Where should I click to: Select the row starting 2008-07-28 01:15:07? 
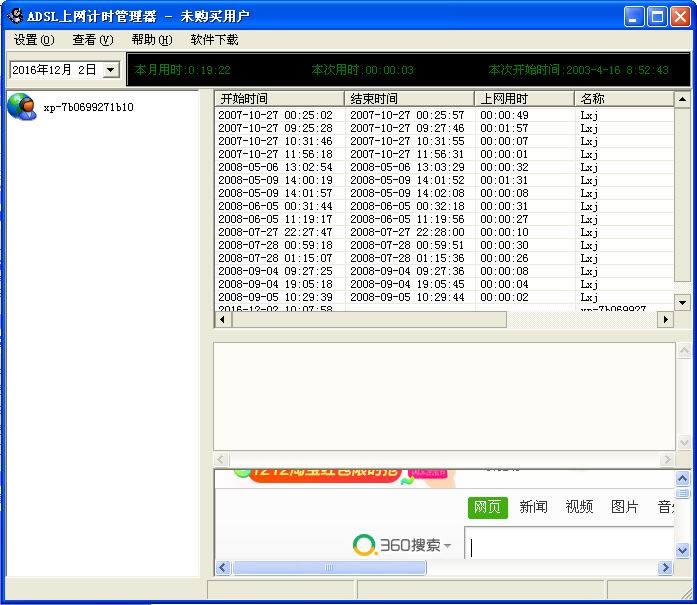(x=444, y=258)
